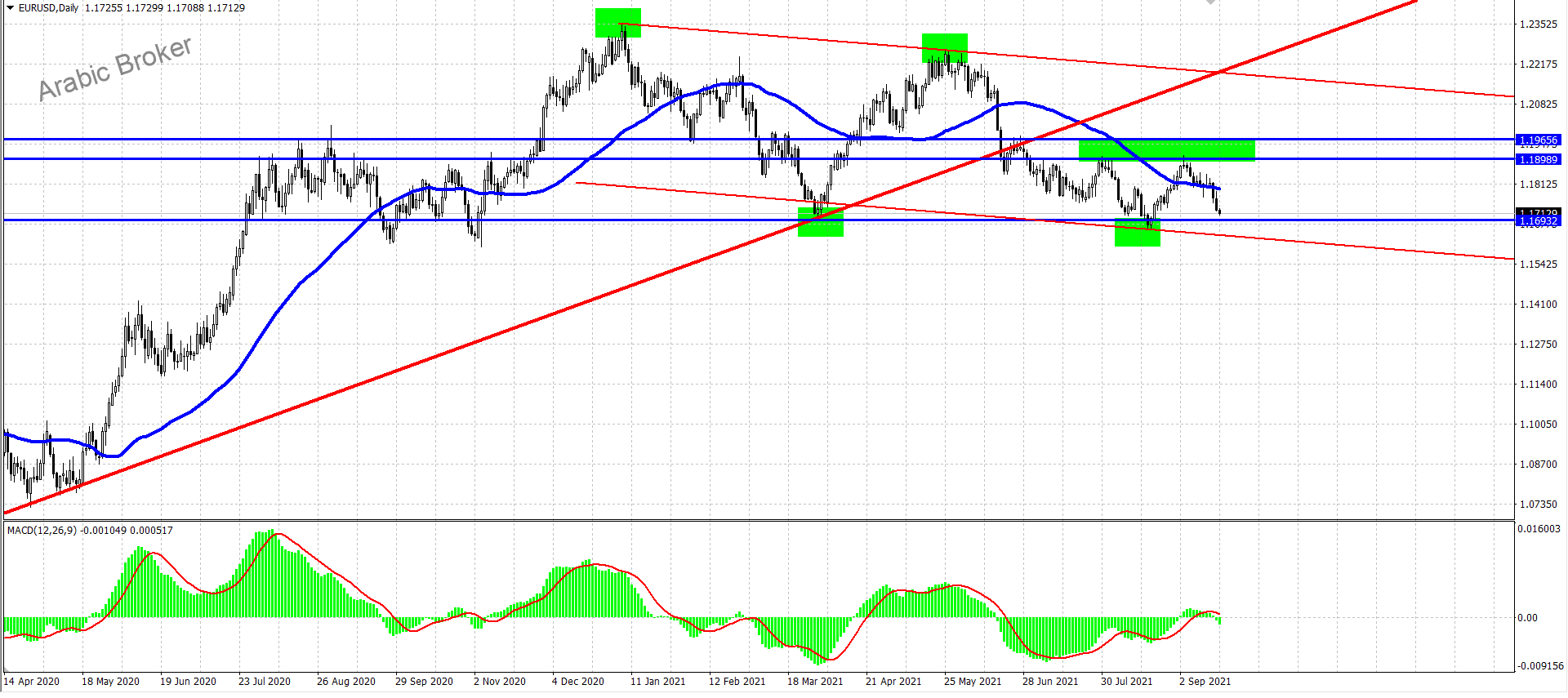
Task: Select the green rectangle at the August 2021 low
Action: [x=1138, y=233]
